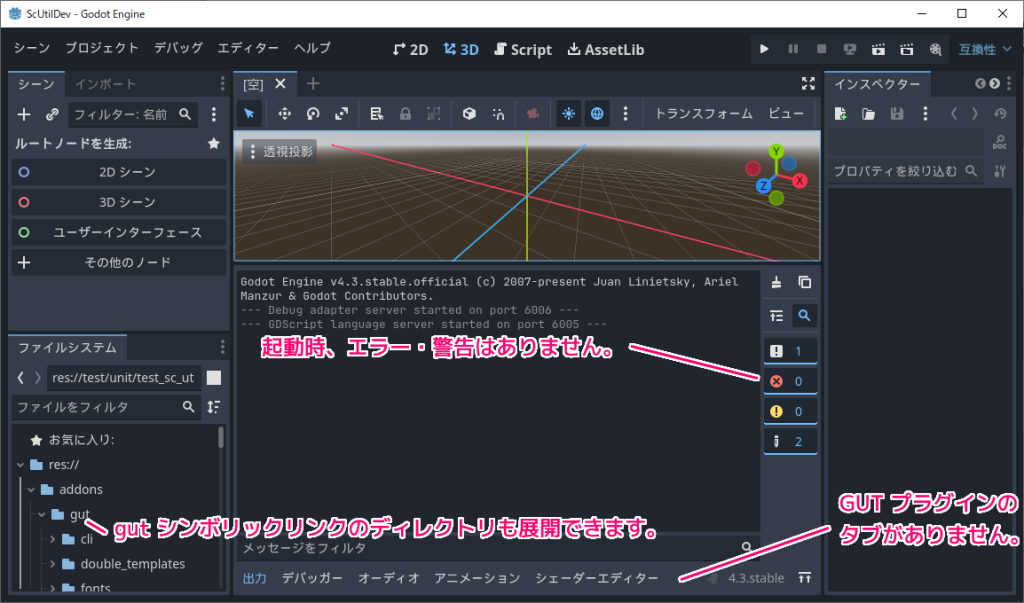Open the プロジェクト menu
Image resolution: width=1024 pixels, height=603 pixels.
(x=102, y=48)
